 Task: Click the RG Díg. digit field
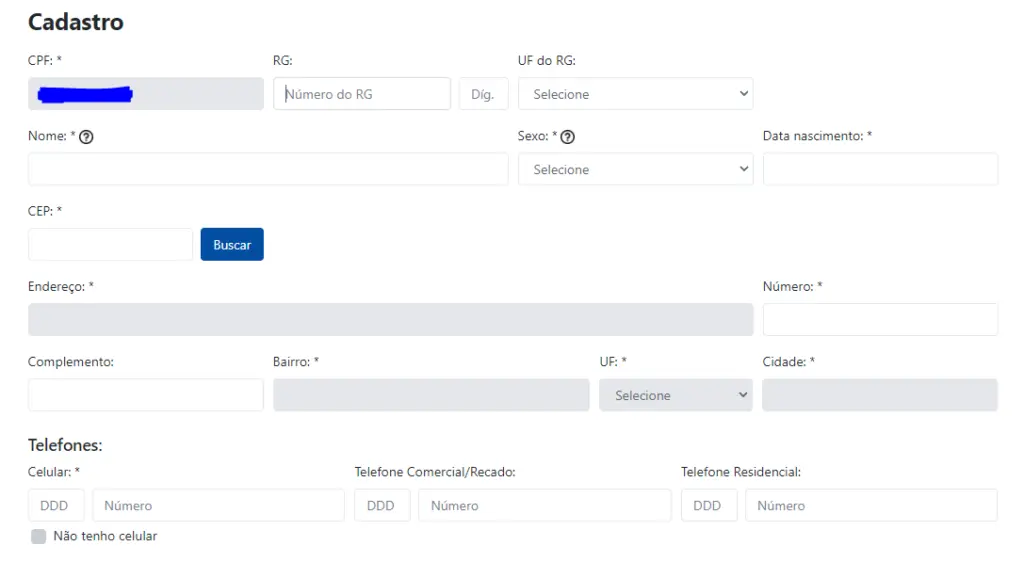tap(483, 94)
